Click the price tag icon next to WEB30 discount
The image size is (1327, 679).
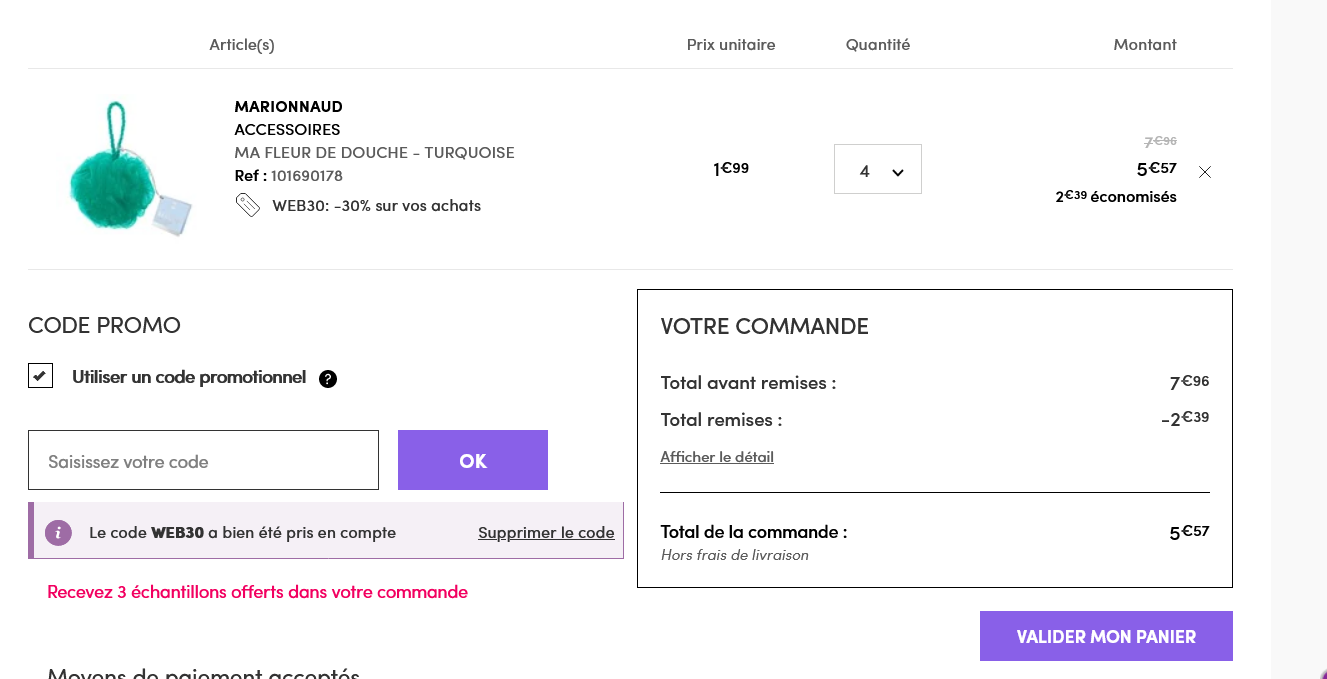point(247,205)
